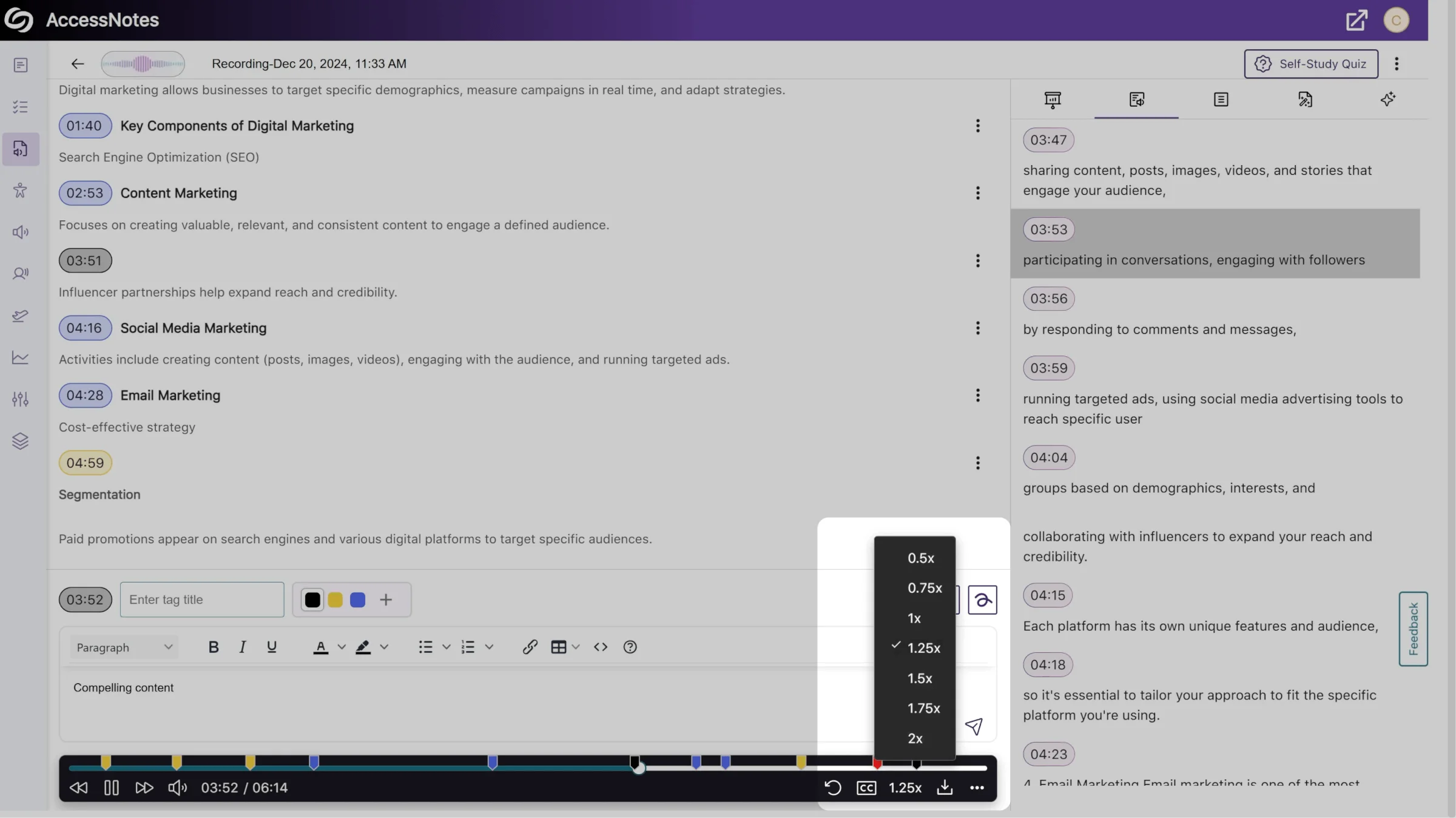Viewport: 1456px width, 818px height.
Task: Switch to the summary text tab
Action: coord(1221,100)
